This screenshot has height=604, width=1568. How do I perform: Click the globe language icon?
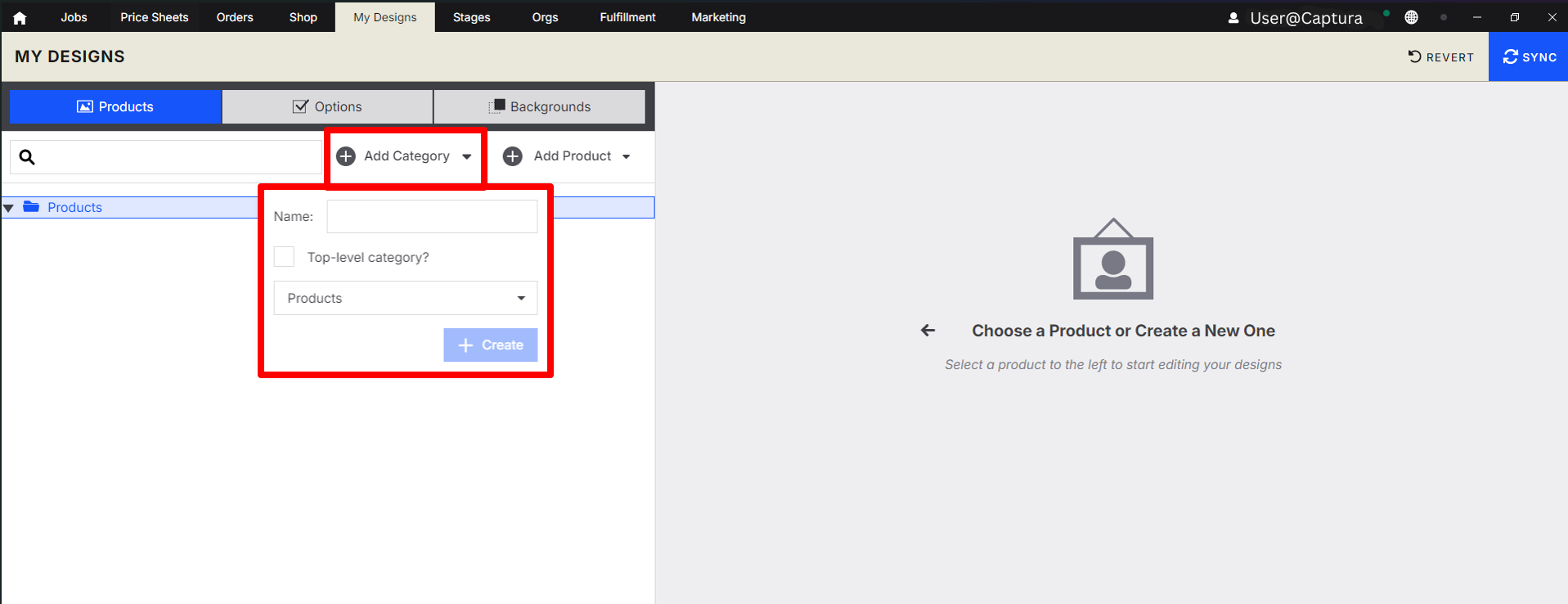(x=1411, y=17)
